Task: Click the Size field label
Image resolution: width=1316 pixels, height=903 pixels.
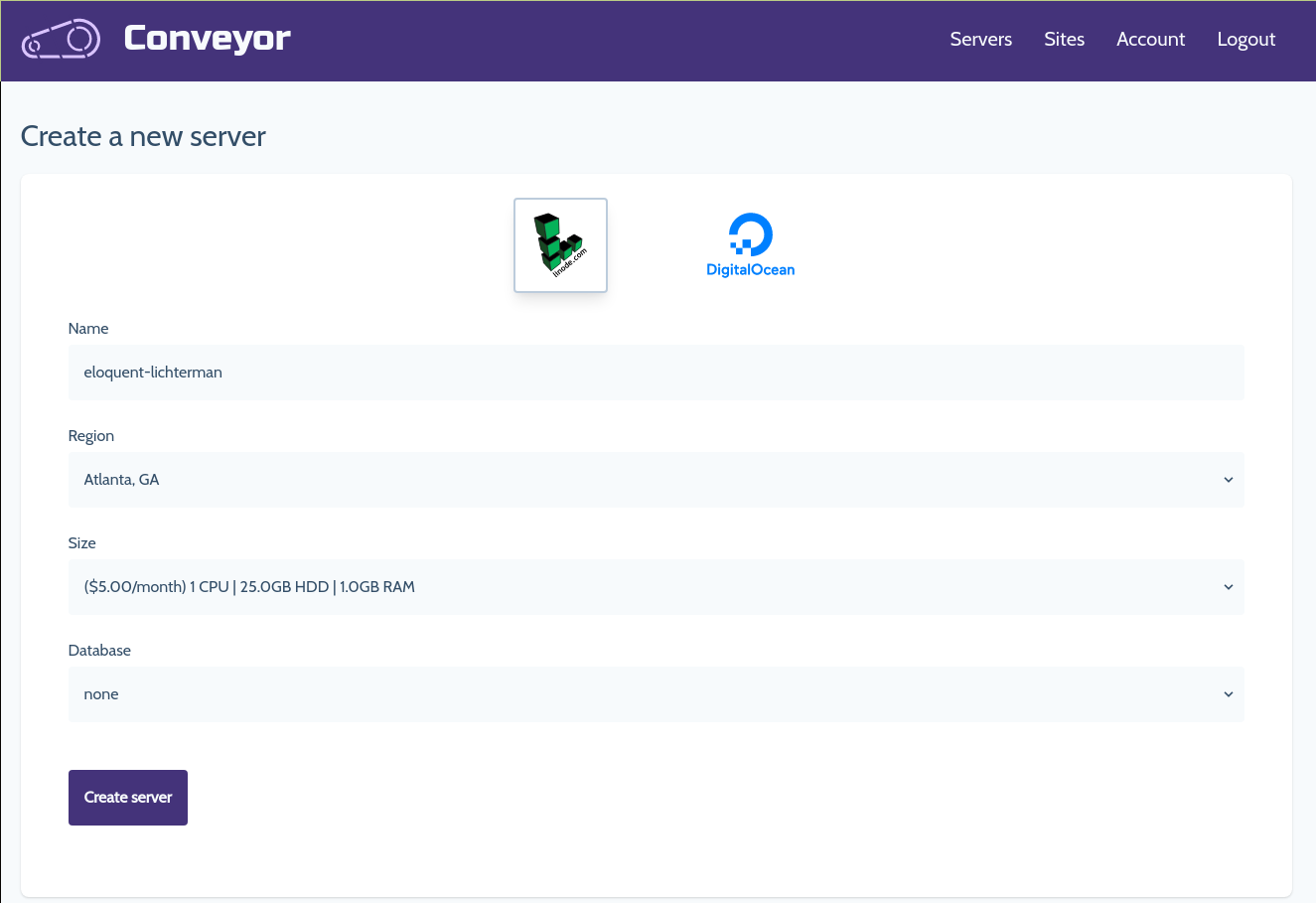Action: (82, 543)
